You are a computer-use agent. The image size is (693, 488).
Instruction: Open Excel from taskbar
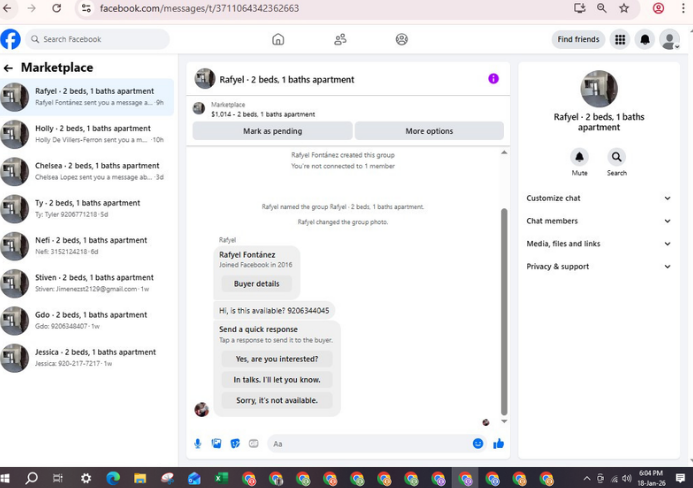221,478
